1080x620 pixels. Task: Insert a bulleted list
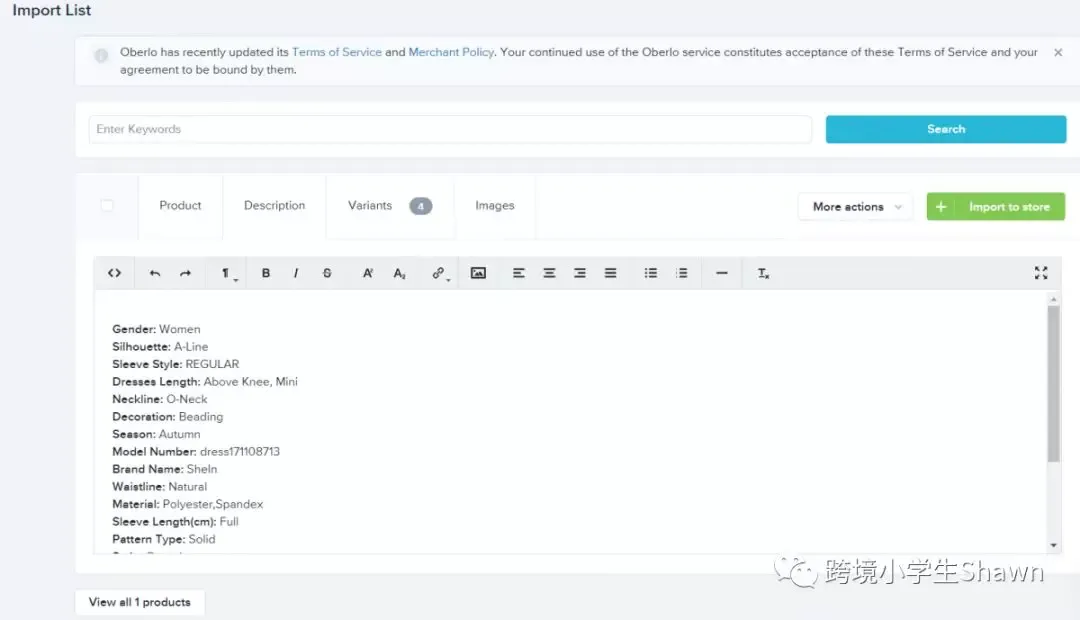click(651, 273)
